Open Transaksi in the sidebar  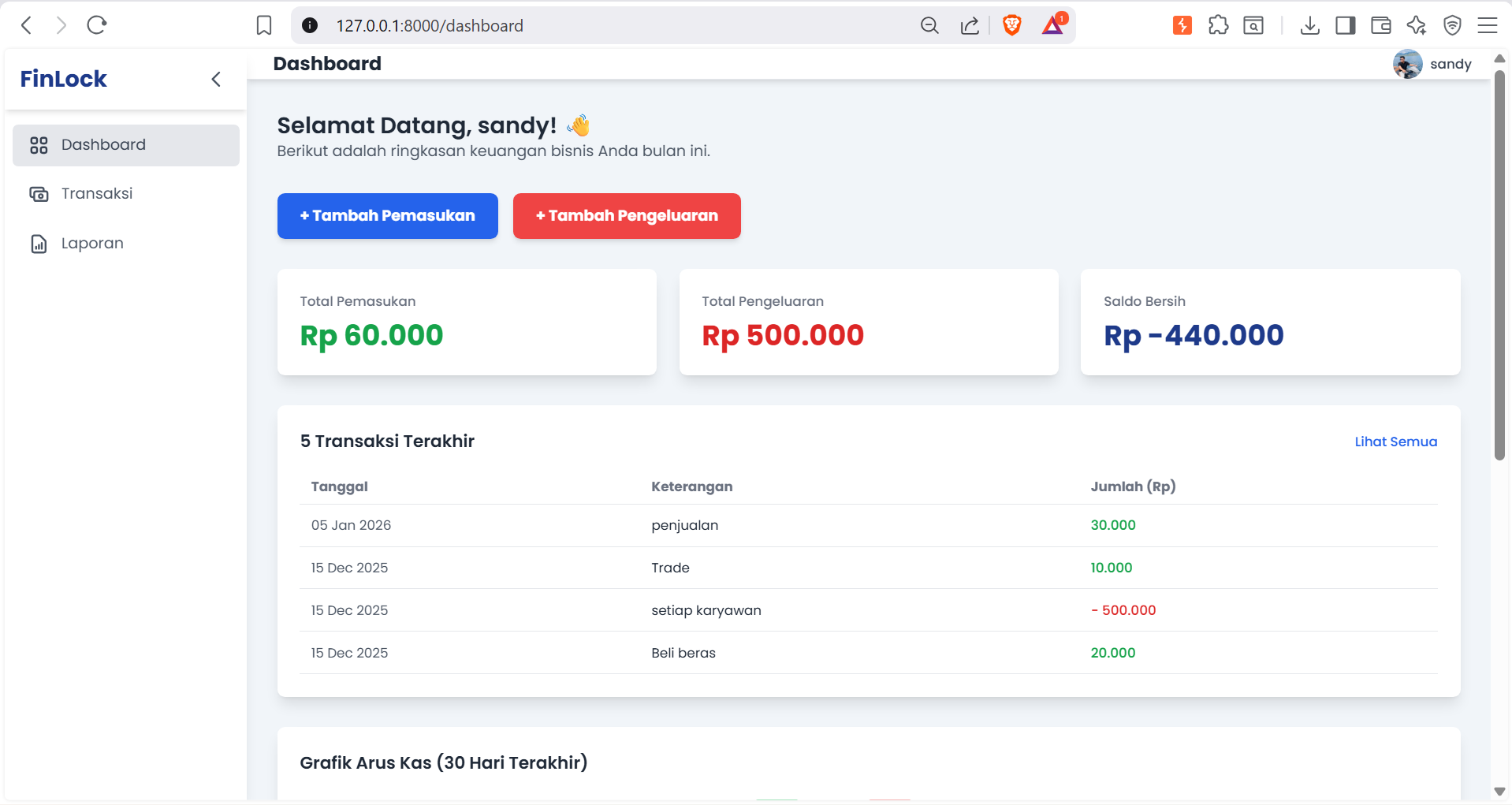click(x=126, y=194)
